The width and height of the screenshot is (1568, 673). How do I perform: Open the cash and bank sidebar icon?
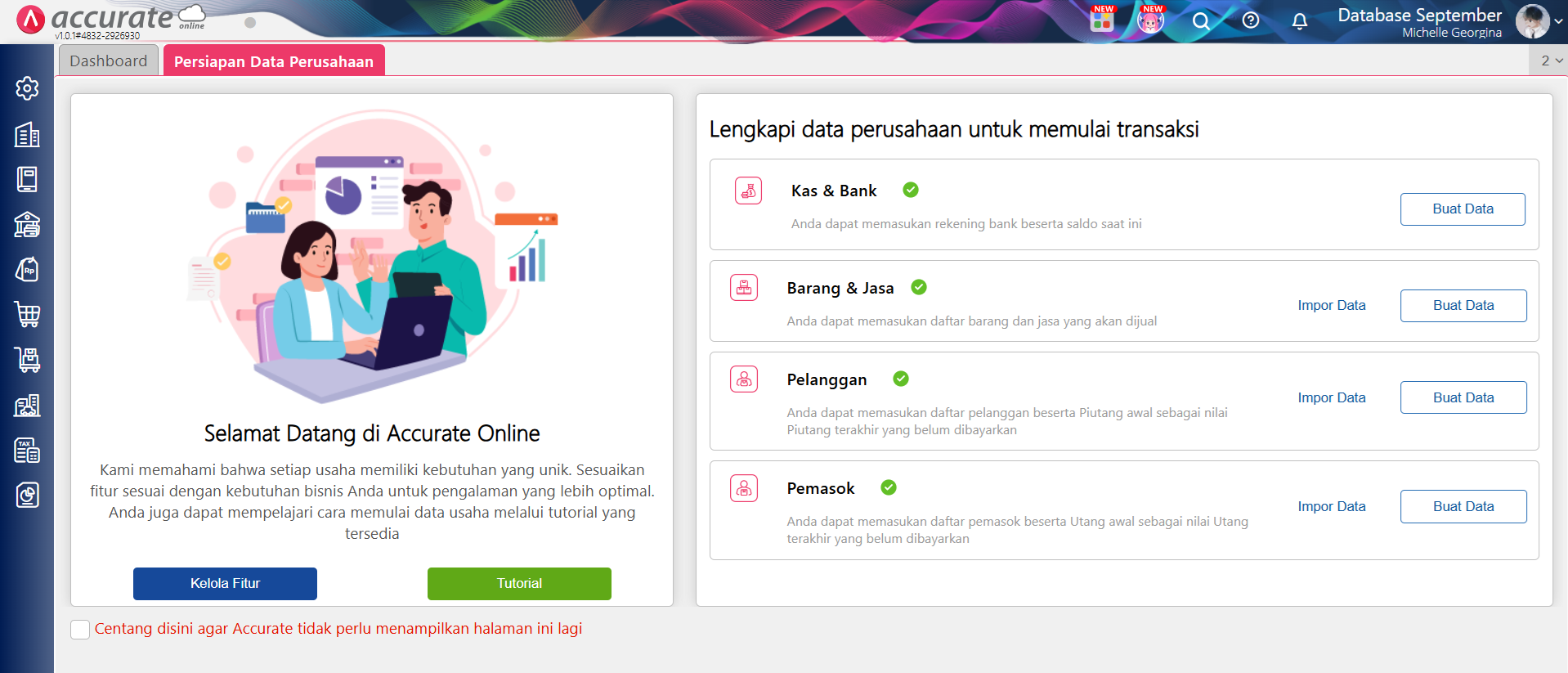click(x=27, y=224)
